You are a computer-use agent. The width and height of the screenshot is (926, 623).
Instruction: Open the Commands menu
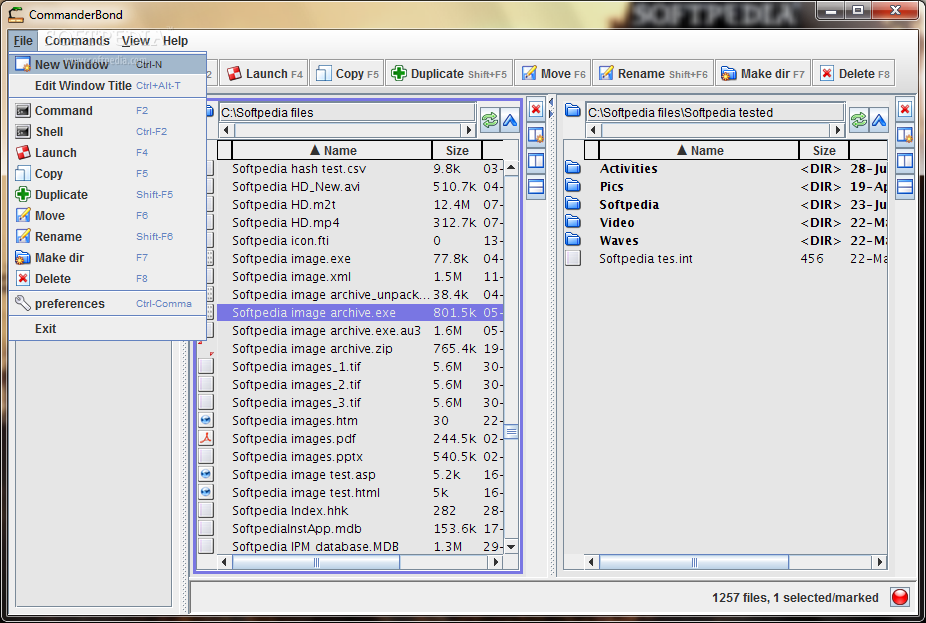[77, 41]
